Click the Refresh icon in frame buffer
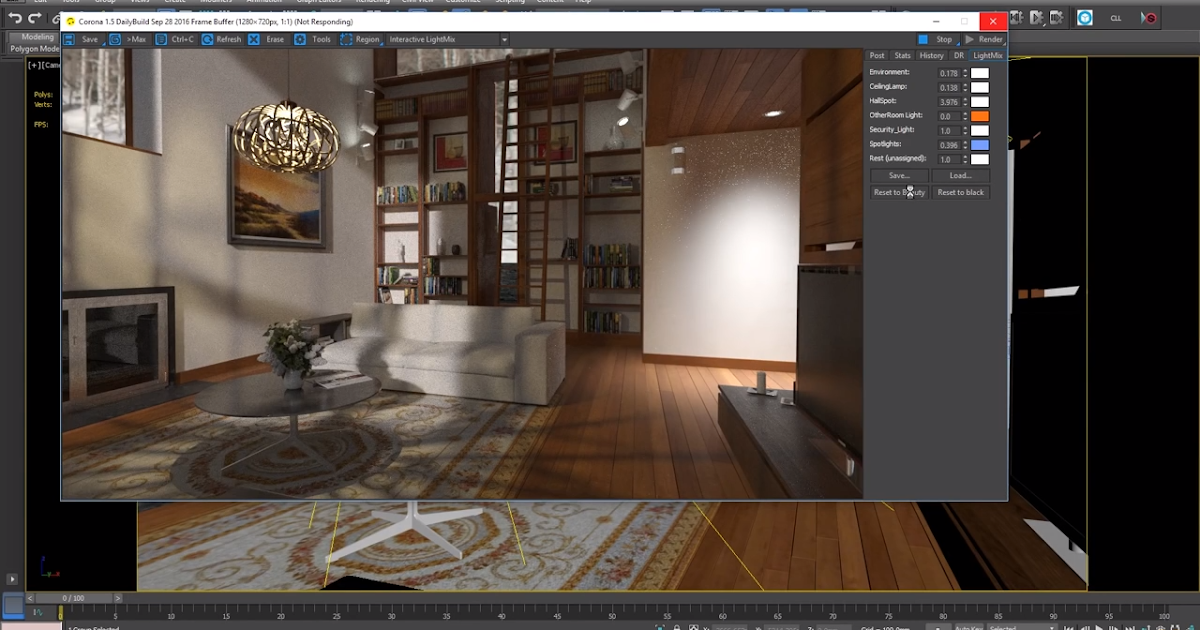 [207, 39]
